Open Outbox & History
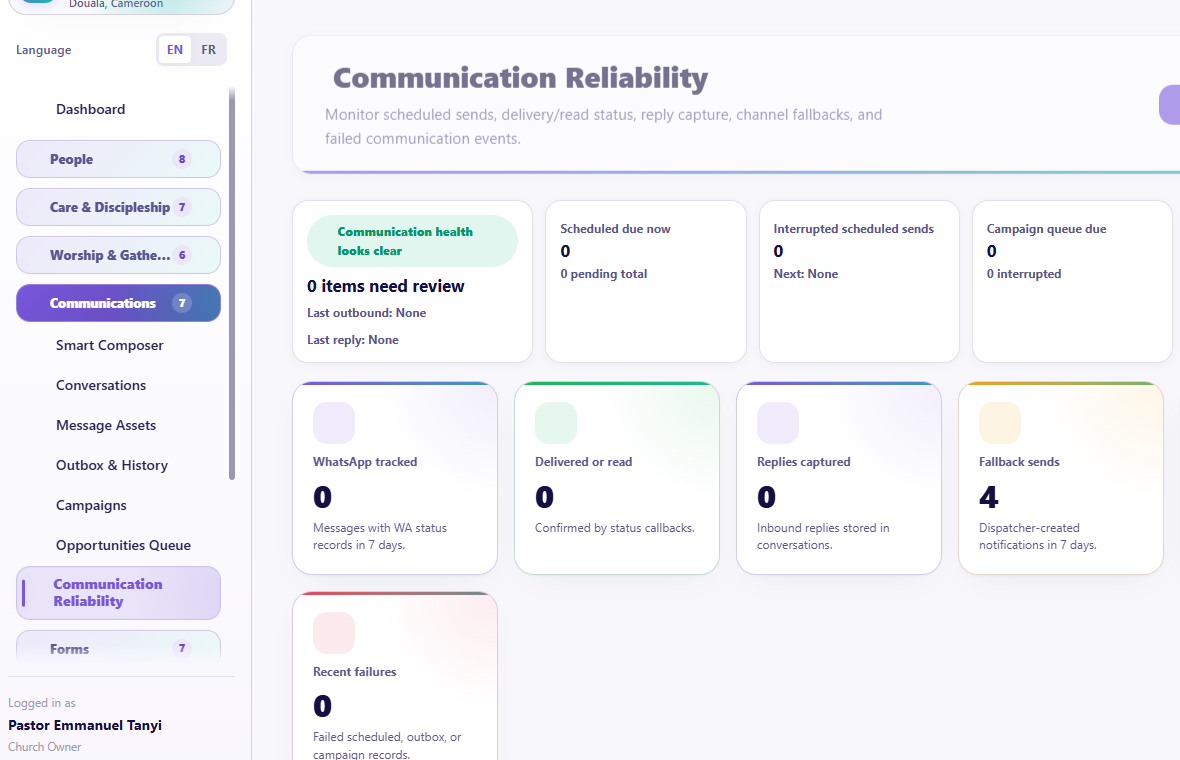 click(112, 465)
